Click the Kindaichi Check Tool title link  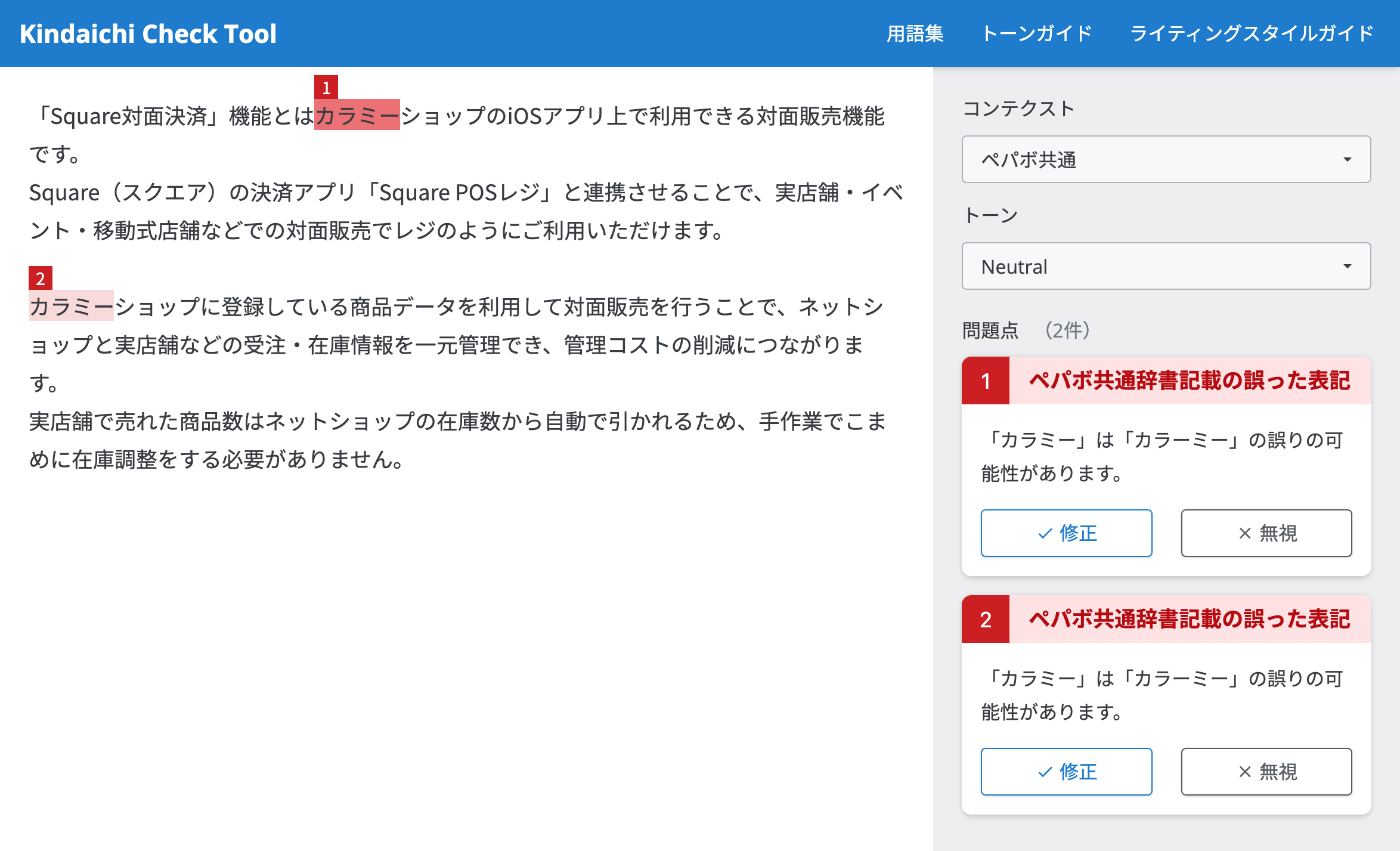click(148, 34)
